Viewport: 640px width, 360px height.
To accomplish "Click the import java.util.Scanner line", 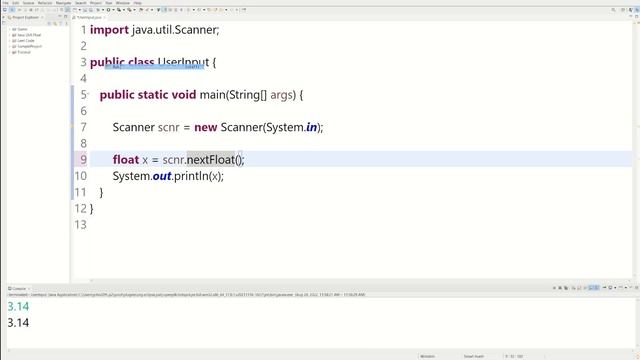I will tap(155, 30).
